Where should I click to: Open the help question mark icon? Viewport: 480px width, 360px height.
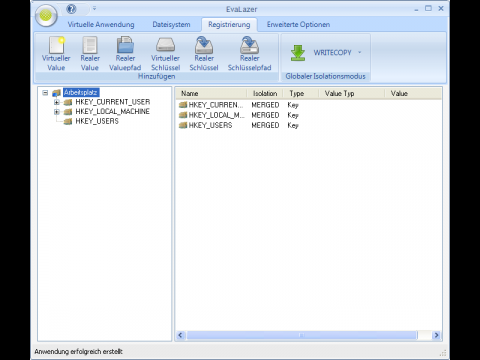[71, 9]
